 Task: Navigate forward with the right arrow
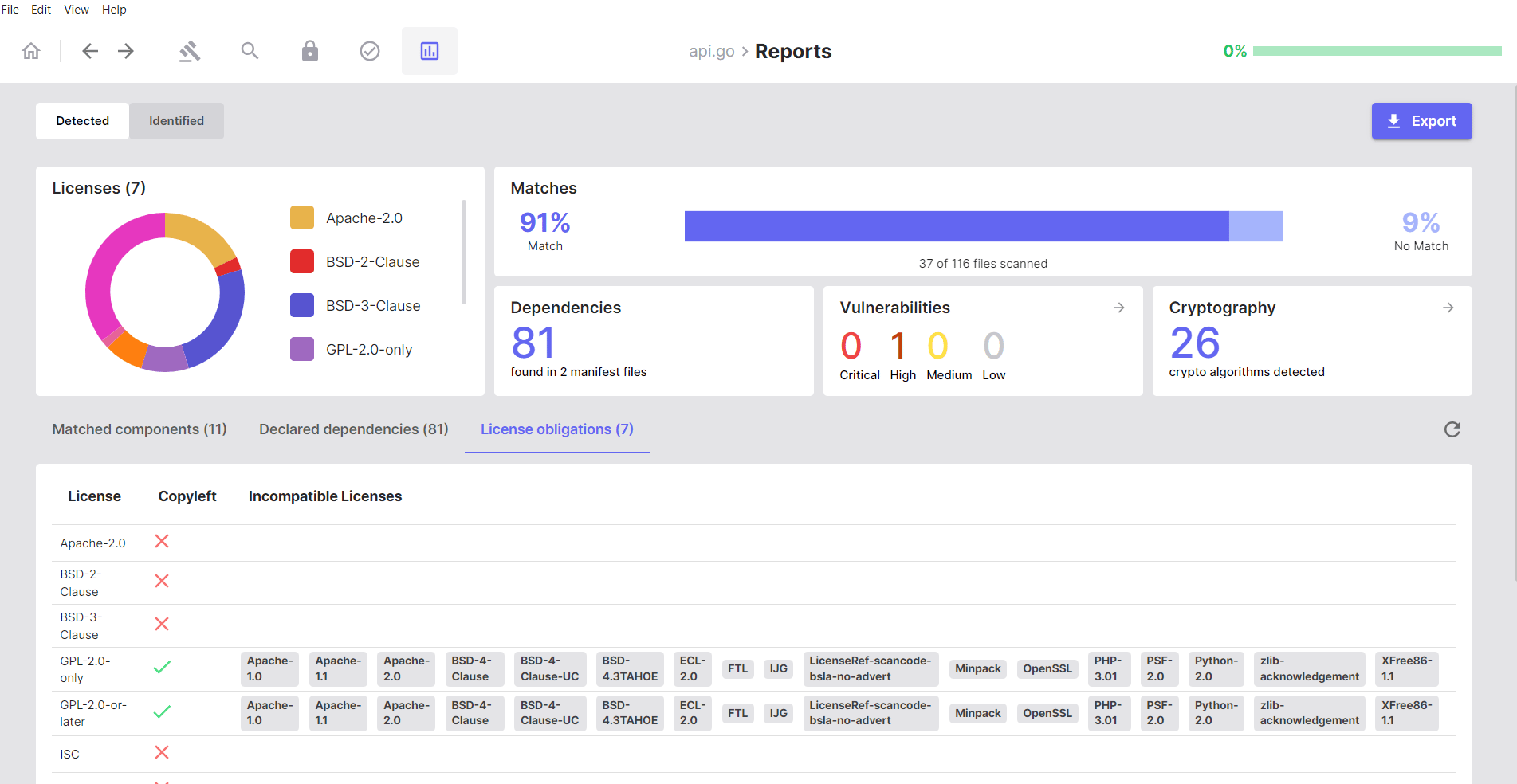coord(126,51)
